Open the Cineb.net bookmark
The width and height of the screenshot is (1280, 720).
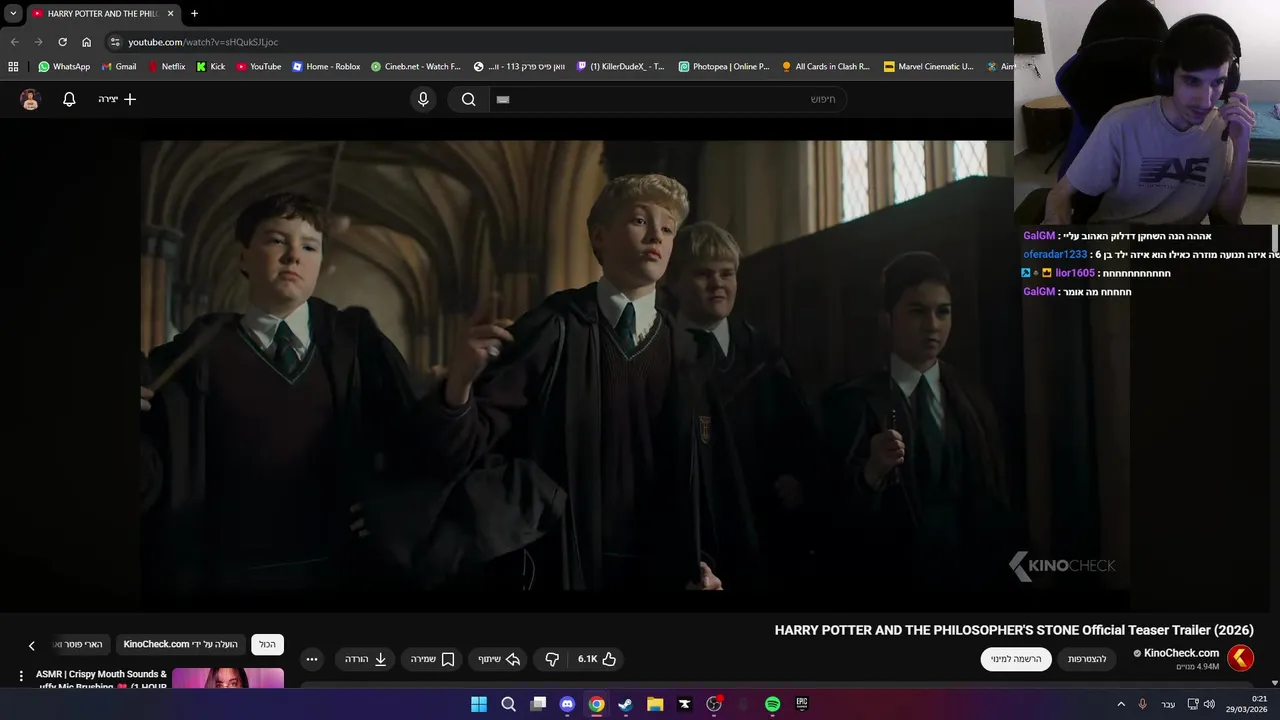(416, 67)
